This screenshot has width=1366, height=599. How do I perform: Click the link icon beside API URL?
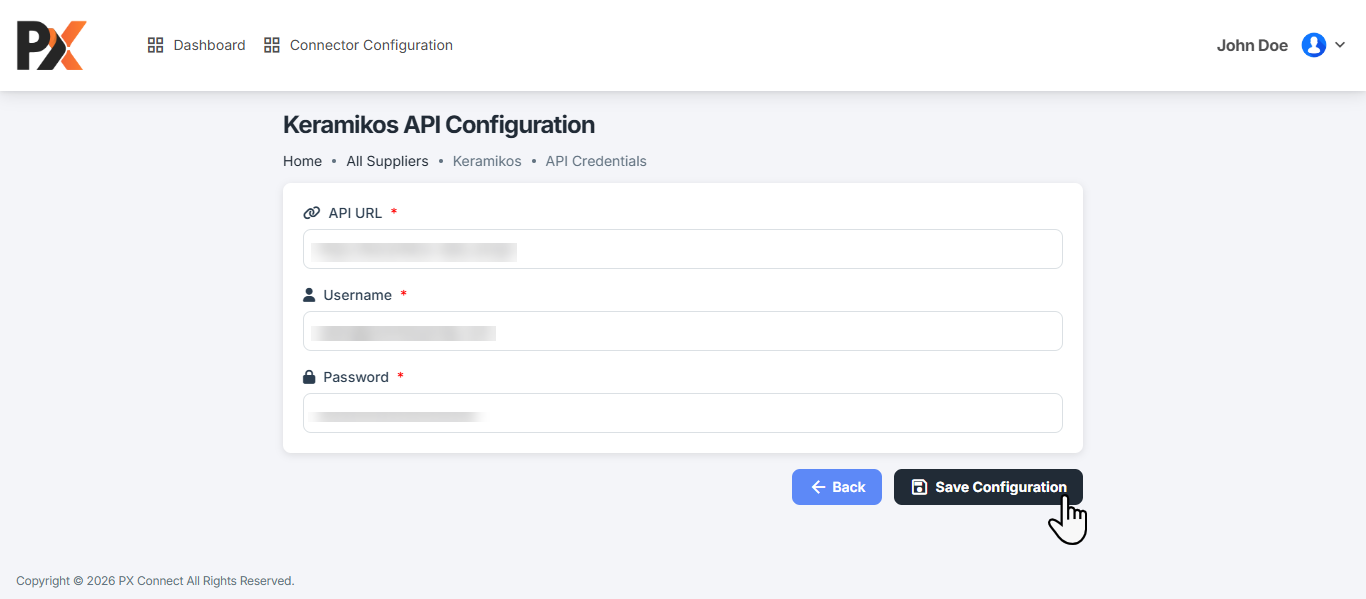click(x=311, y=213)
